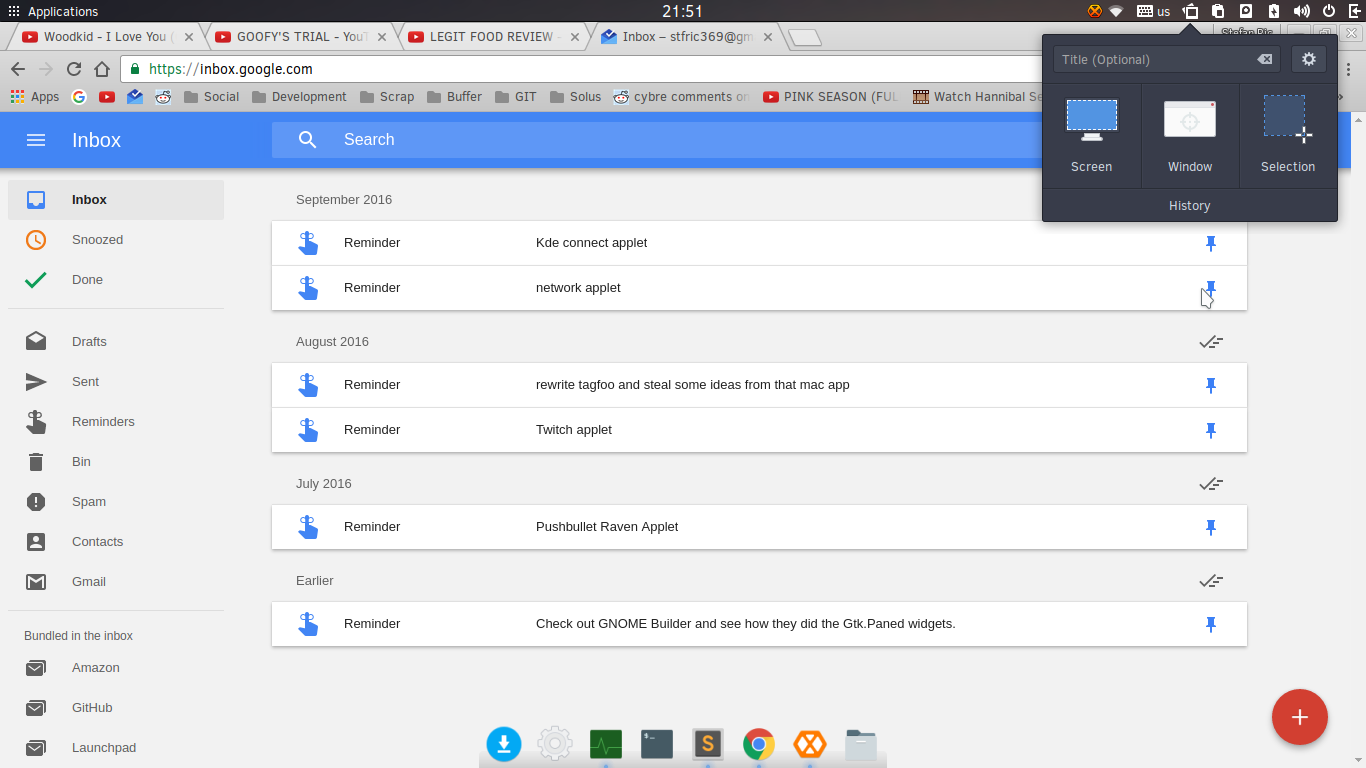Screen dimensions: 1366x768
Task: Open cybre comments bookmark
Action: tap(682, 97)
